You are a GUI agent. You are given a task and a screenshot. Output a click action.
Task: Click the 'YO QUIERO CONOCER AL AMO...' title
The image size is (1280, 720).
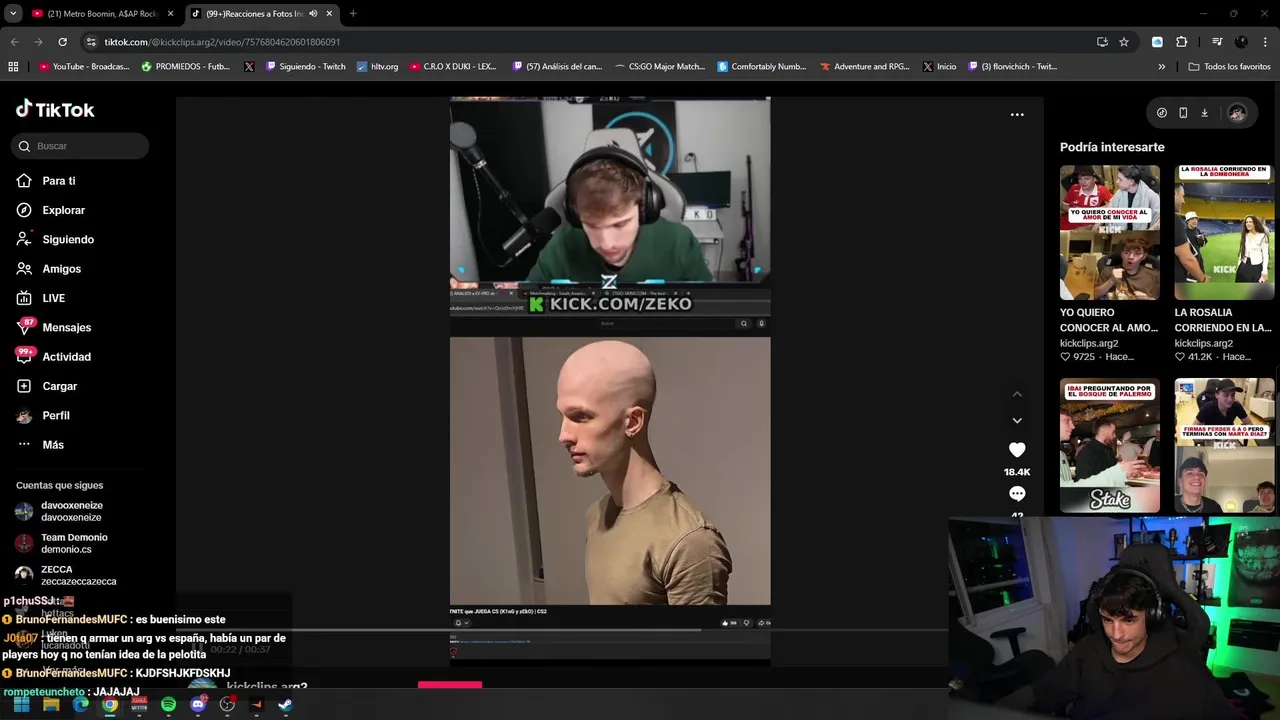[x=1109, y=320]
